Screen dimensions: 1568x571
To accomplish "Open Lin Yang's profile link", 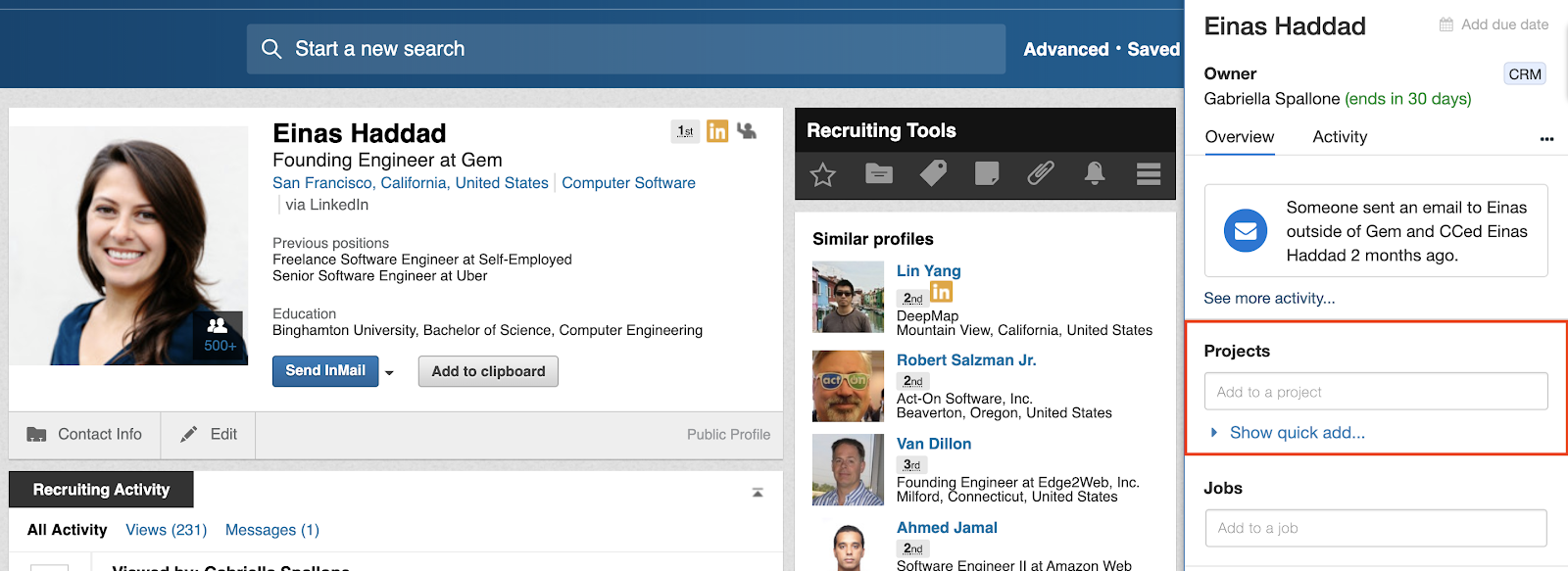I will [929, 271].
